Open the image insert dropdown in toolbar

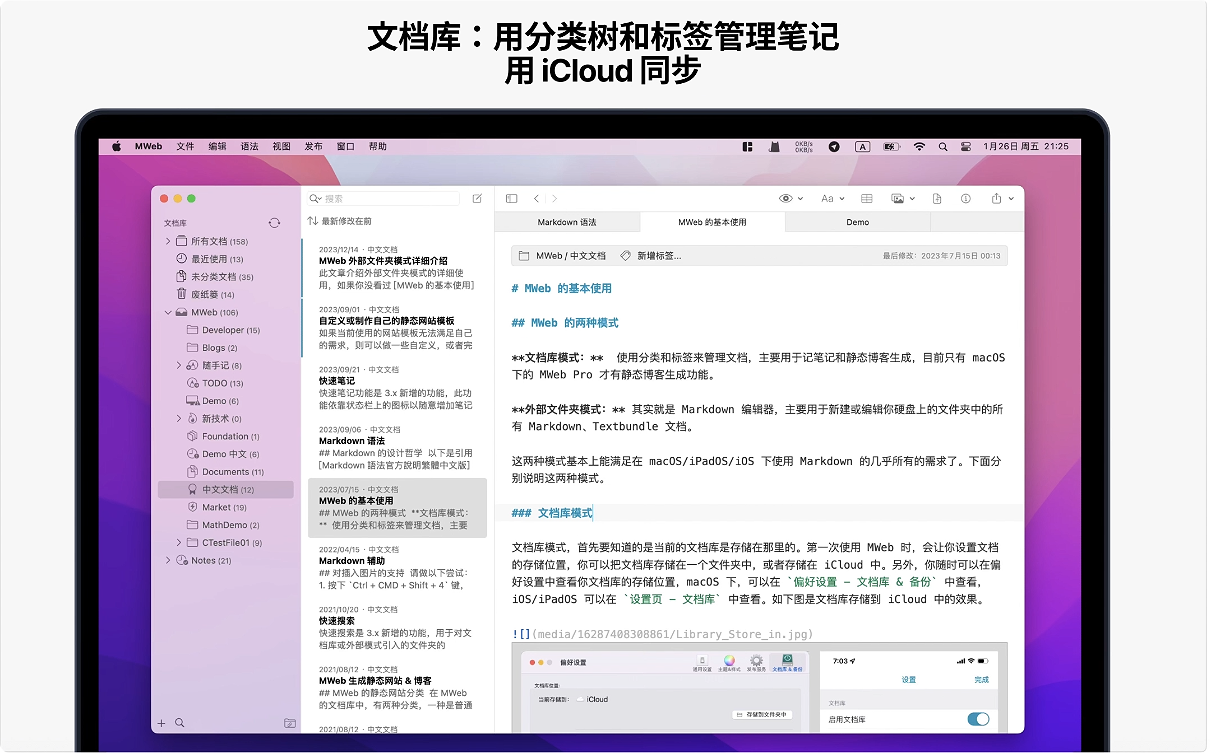pyautogui.click(x=902, y=199)
